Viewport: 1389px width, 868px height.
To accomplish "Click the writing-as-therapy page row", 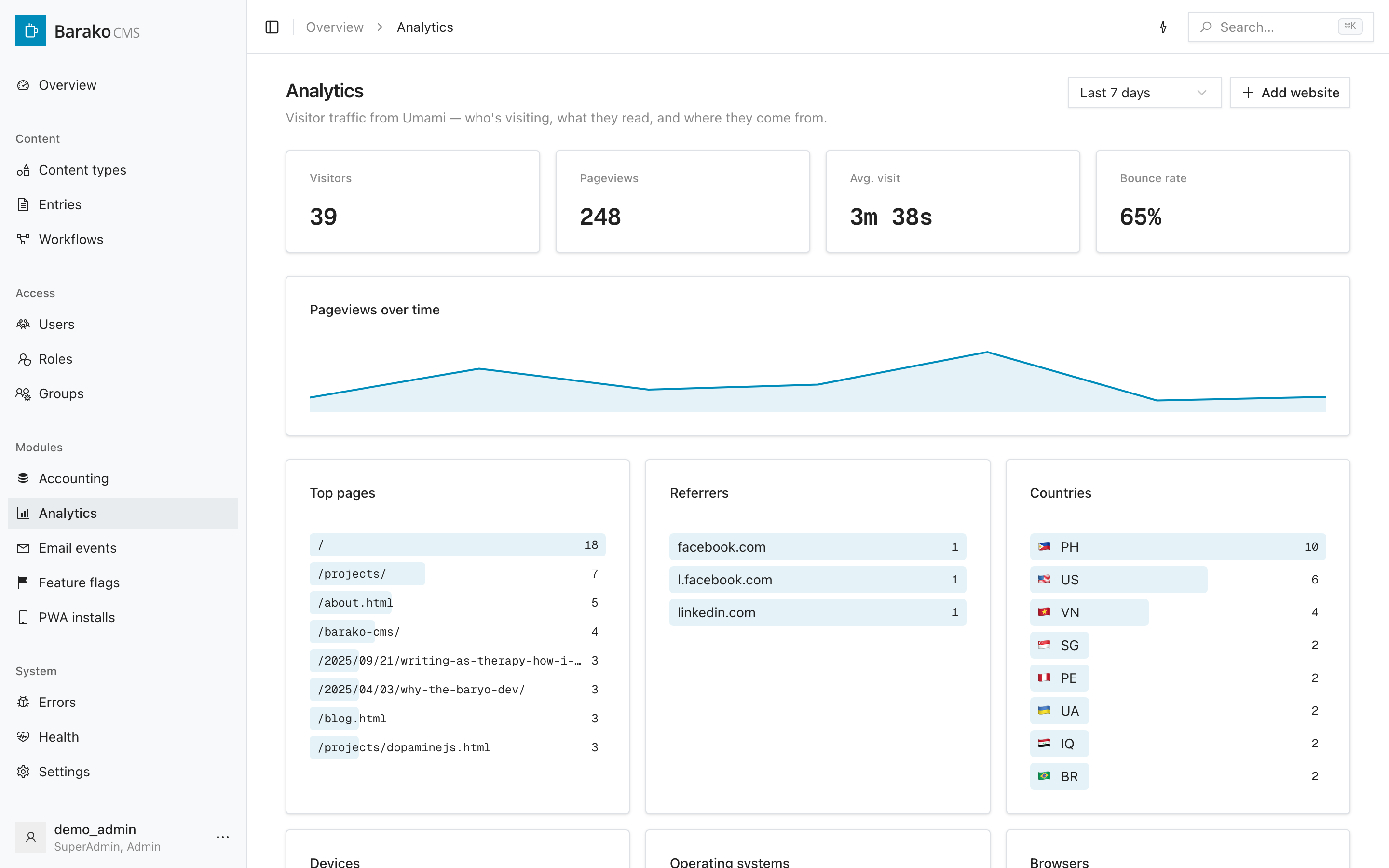I will coord(457,661).
